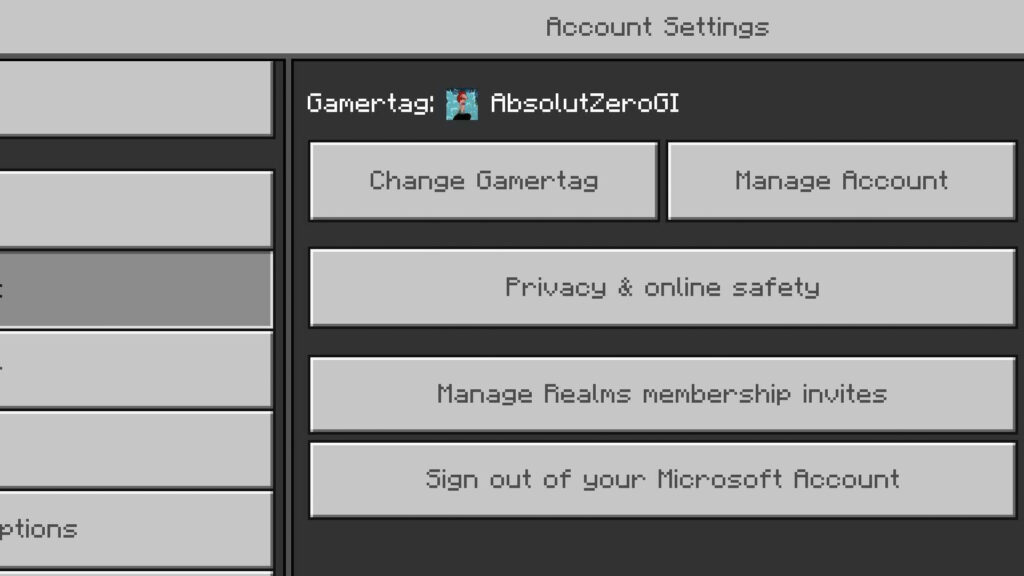Image resolution: width=1024 pixels, height=576 pixels.
Task: Click the AbsolutZeroGI gamertag name
Action: 584,103
